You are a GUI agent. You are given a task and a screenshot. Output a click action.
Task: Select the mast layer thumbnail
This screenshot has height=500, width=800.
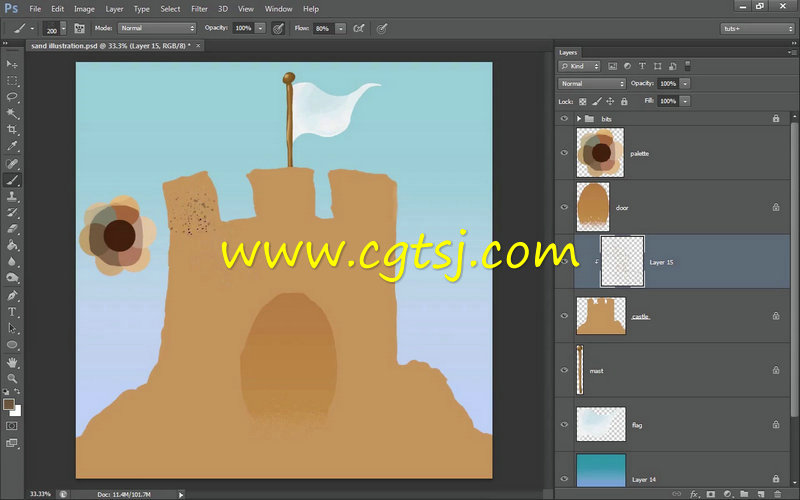pos(580,370)
